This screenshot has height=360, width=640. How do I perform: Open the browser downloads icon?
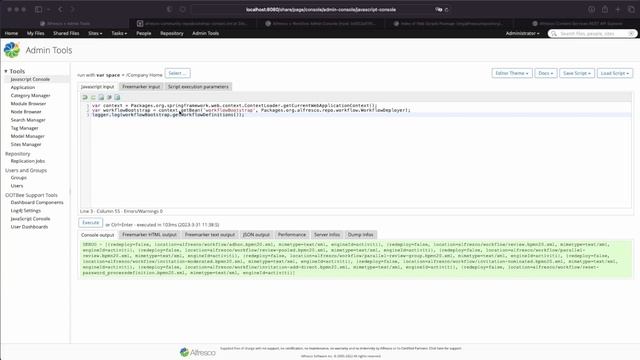click(591, 9)
